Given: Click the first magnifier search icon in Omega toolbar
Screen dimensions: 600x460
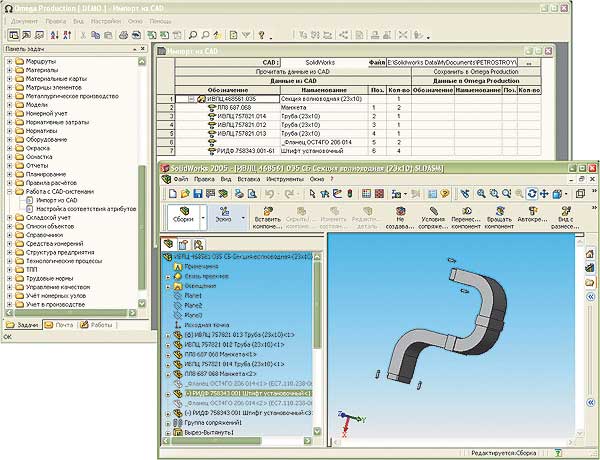Looking at the screenshot, I should pyautogui.click(x=192, y=35).
